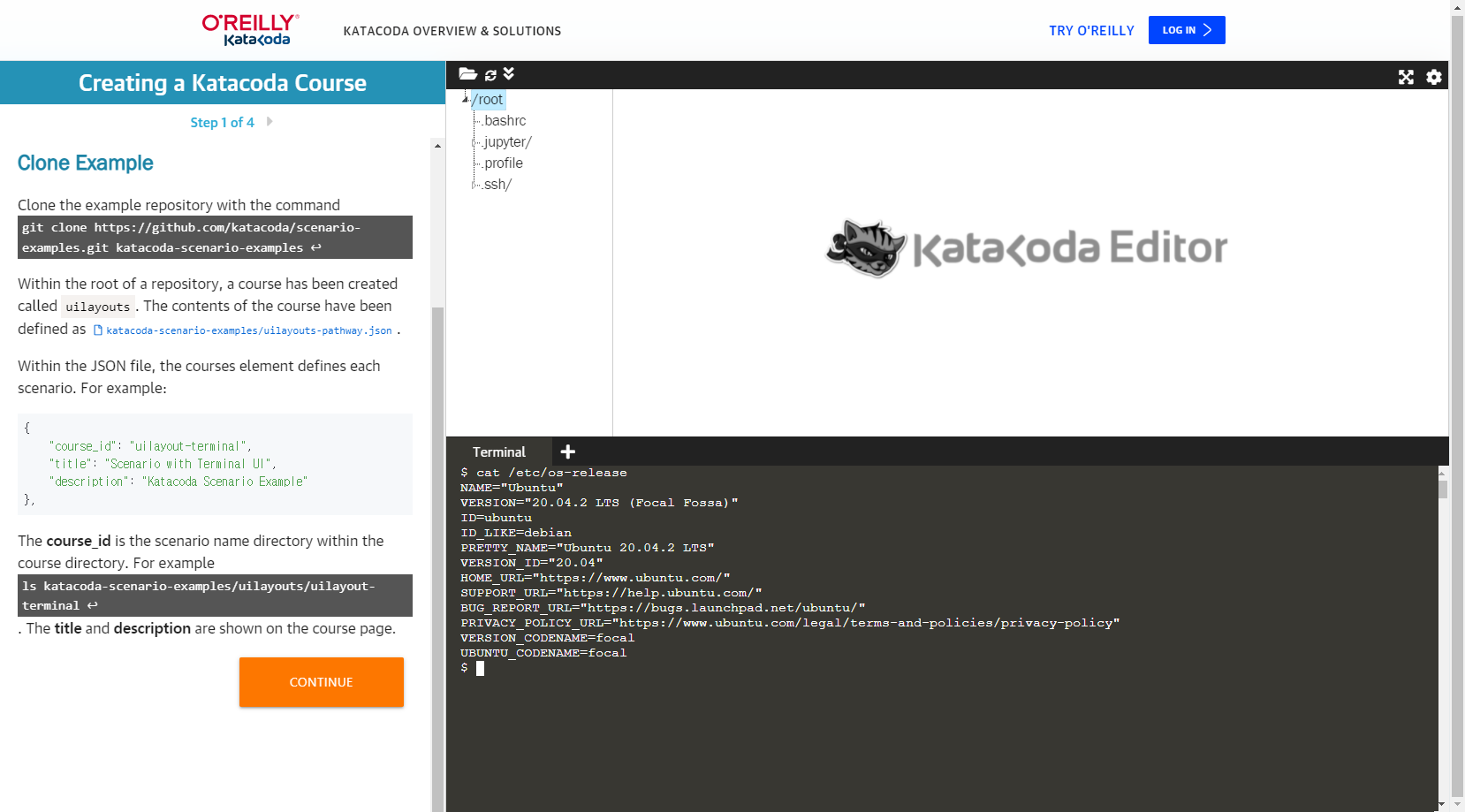Click the O'Reilly Katacoda logo

[251, 30]
